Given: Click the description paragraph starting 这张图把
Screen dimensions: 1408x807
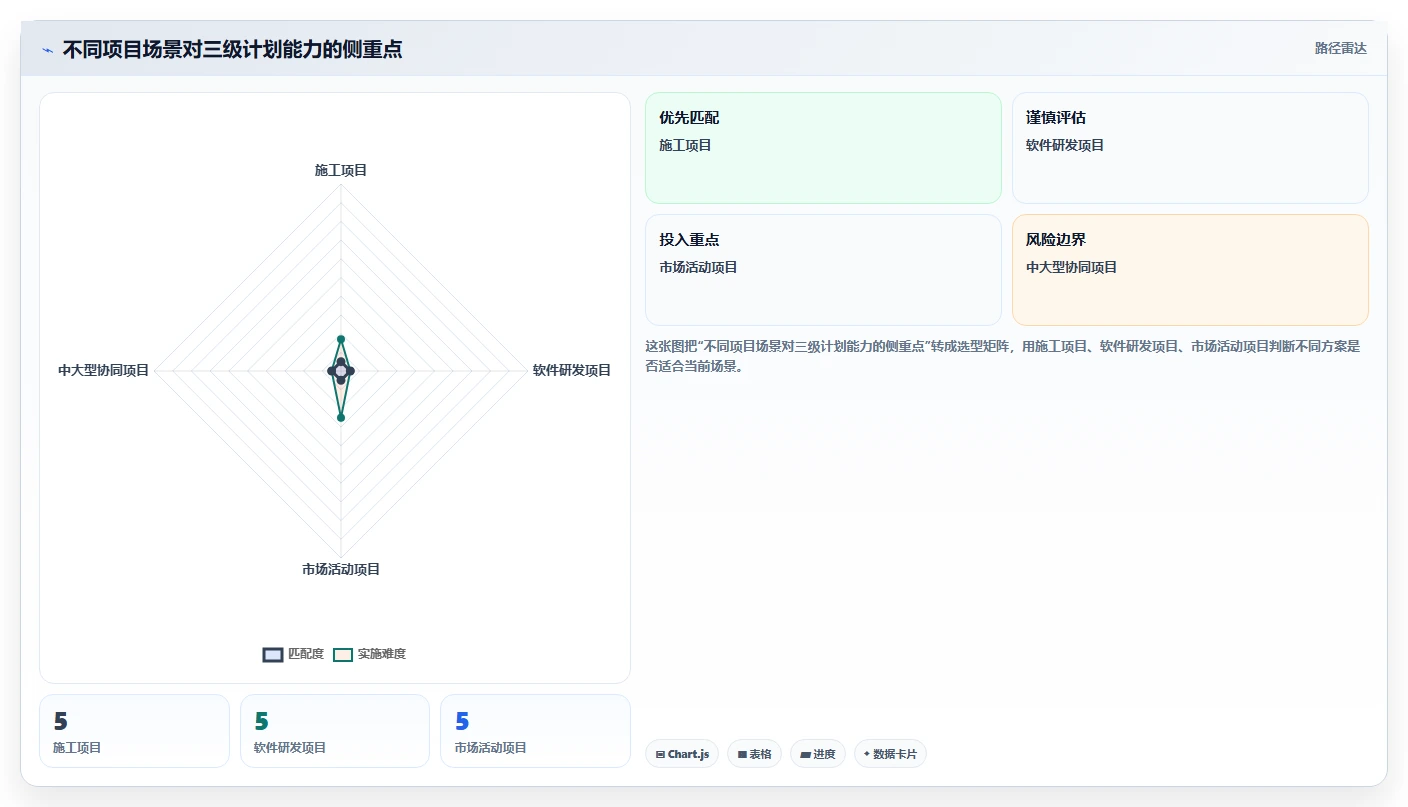Looking at the screenshot, I should (x=1003, y=356).
